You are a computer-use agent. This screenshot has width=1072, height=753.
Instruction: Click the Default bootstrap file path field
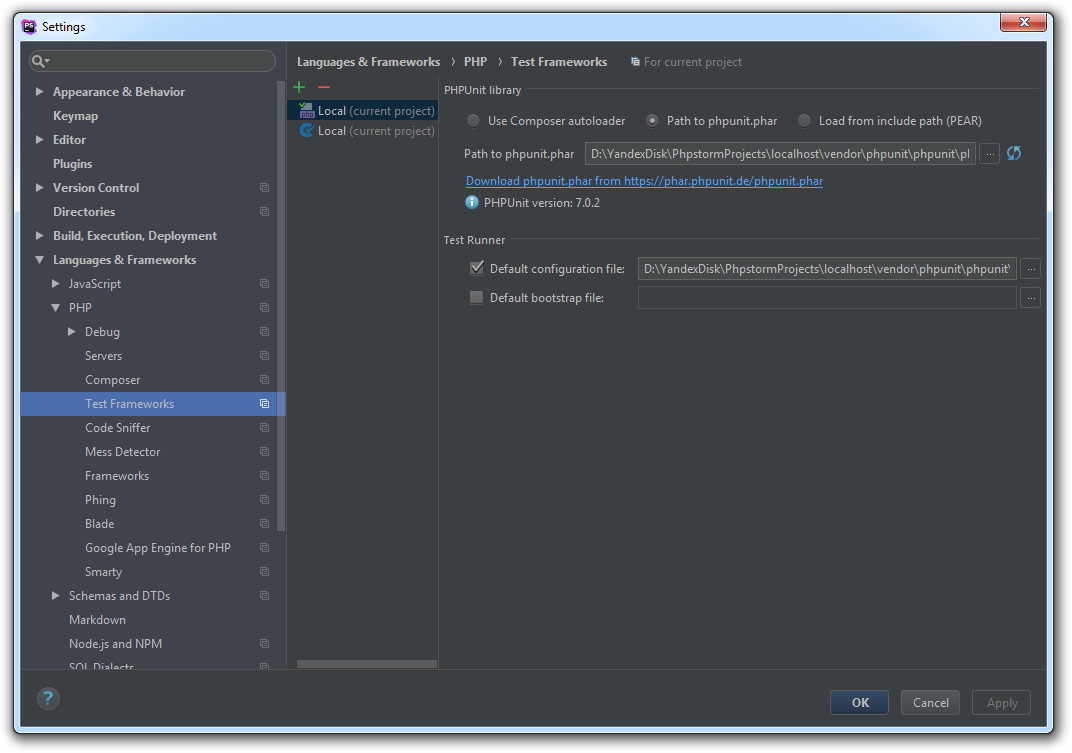tap(827, 298)
